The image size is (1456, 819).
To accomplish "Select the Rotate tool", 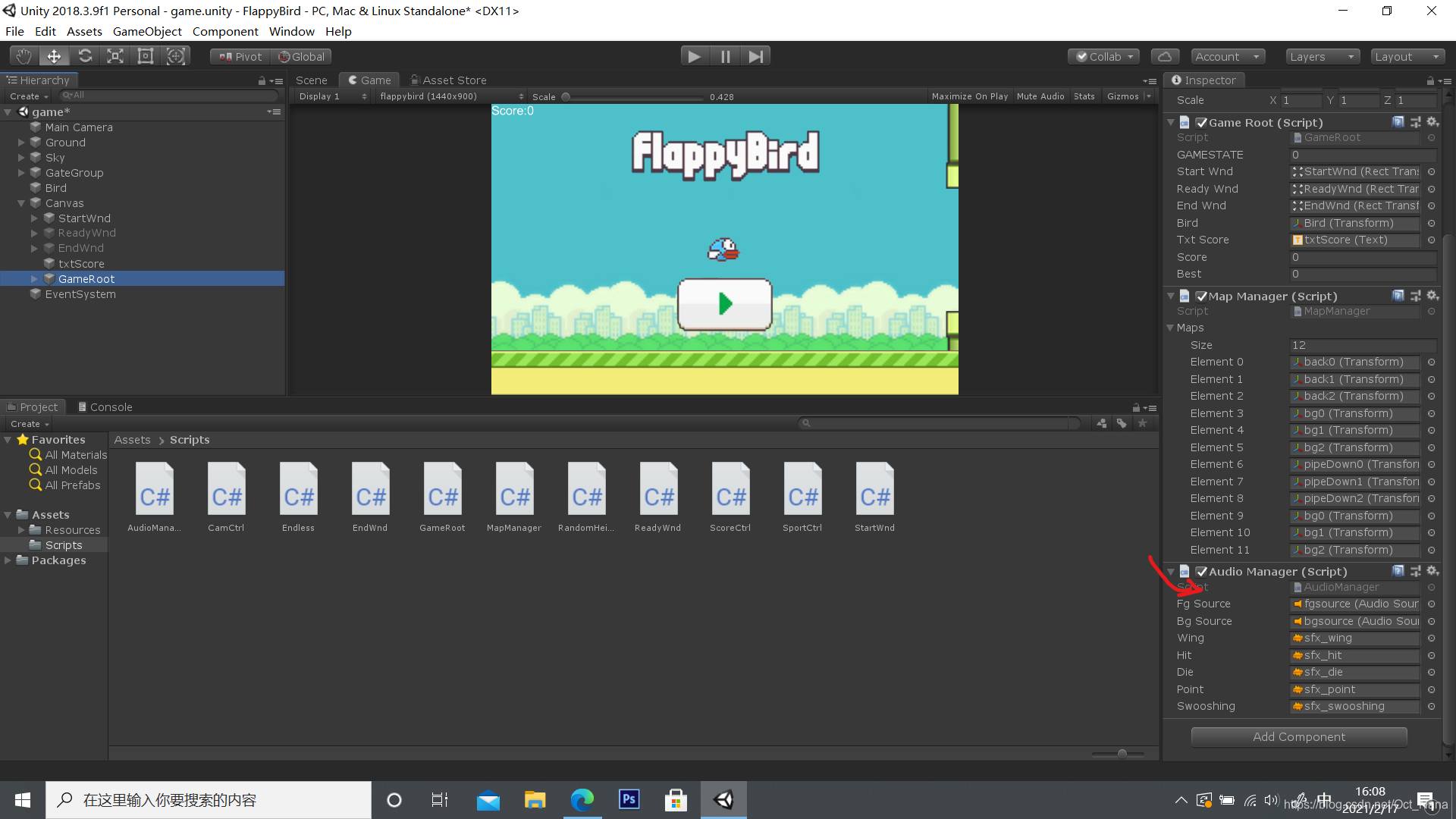I will 85,56.
